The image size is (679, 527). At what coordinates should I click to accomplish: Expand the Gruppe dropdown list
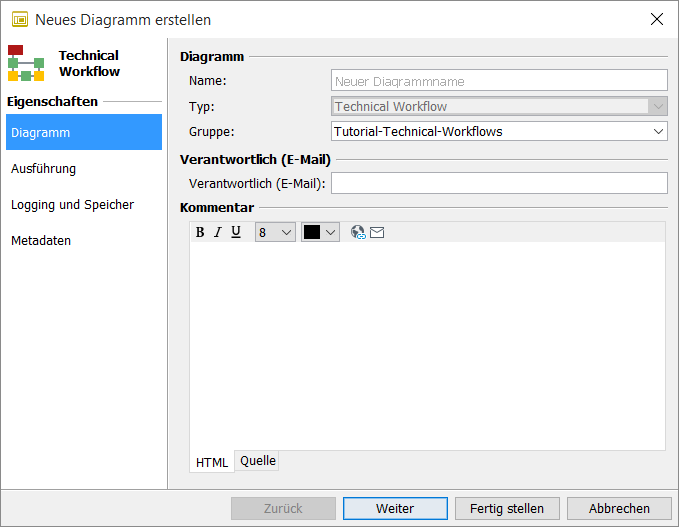658,131
